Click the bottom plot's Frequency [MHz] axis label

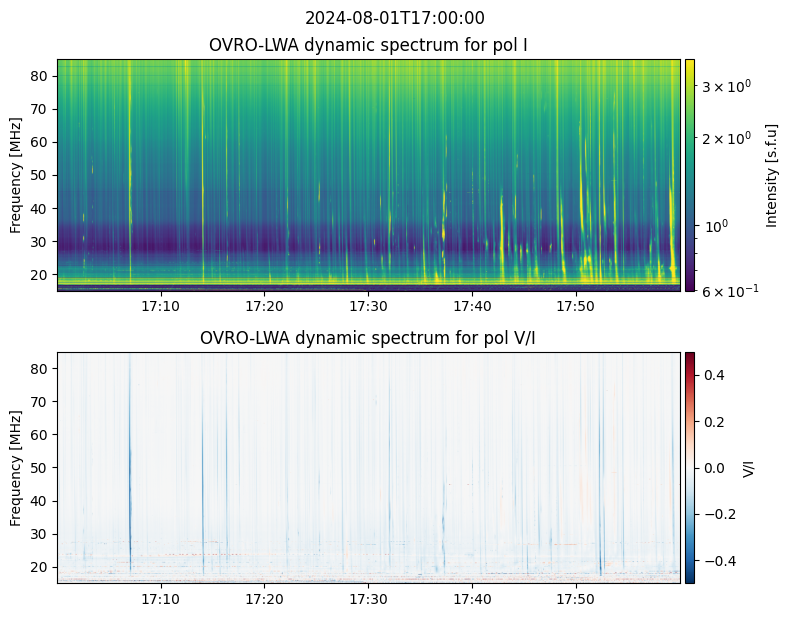(x=16, y=467)
